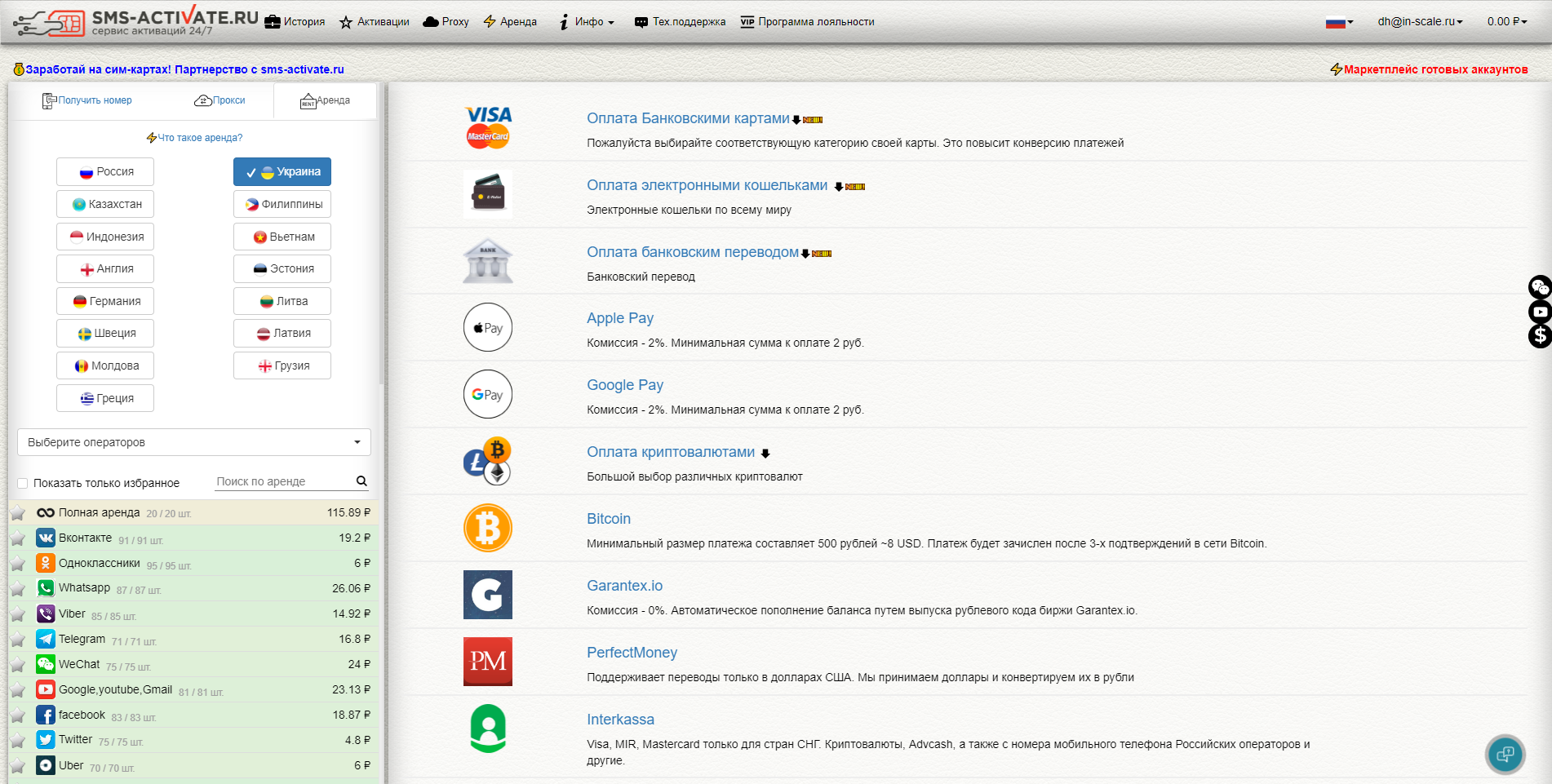Favorite the facebook row star
Viewport: 1552px width, 784px height.
[18, 715]
